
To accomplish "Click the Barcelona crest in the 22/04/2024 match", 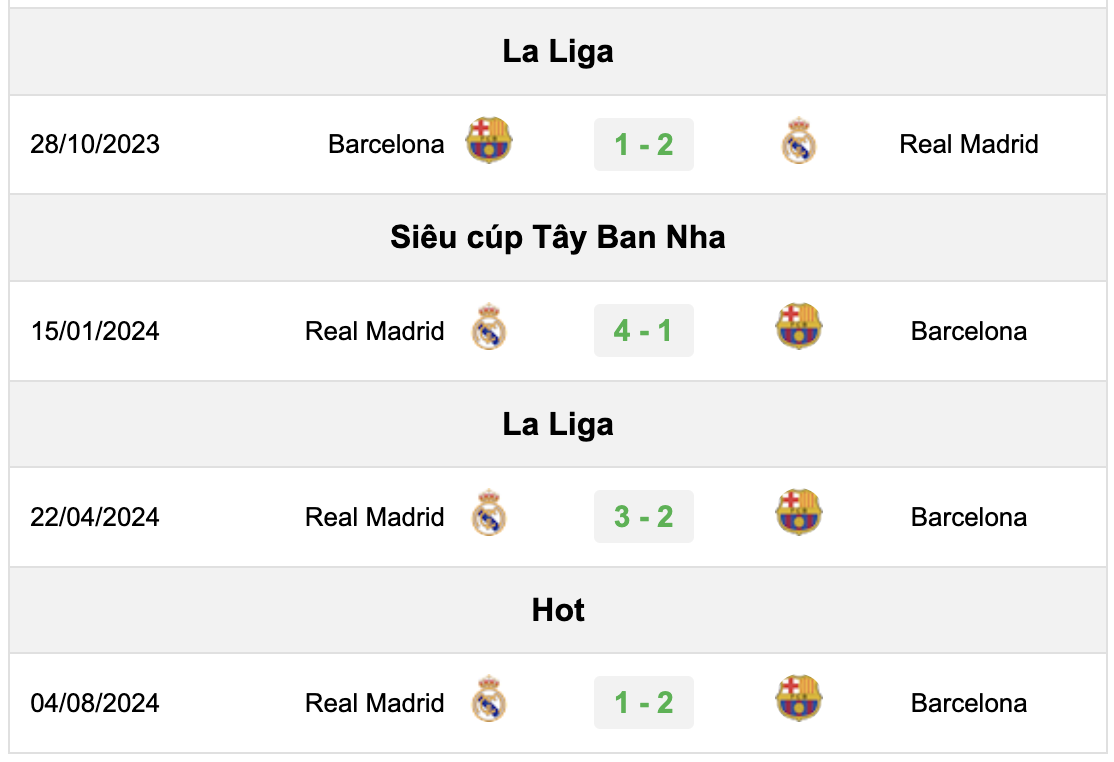I will point(799,512).
